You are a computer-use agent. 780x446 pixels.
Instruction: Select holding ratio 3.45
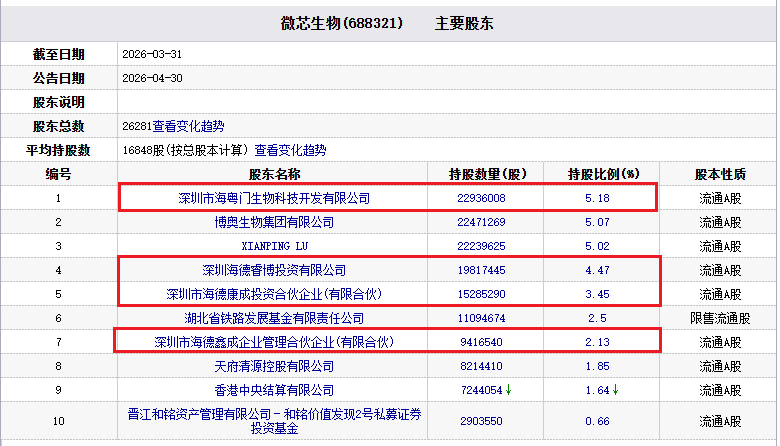597,294
